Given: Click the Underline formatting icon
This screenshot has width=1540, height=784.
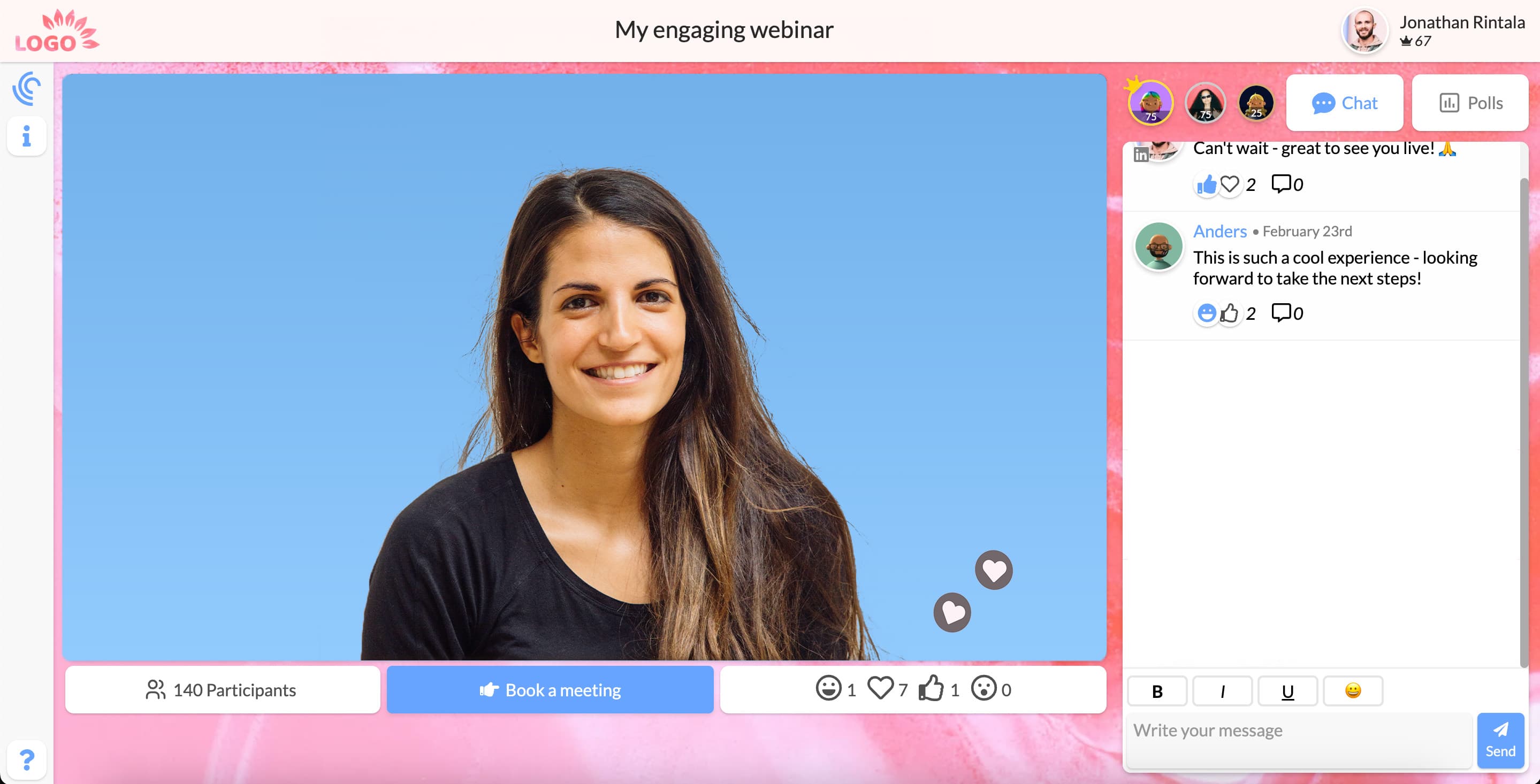Looking at the screenshot, I should [x=1288, y=691].
